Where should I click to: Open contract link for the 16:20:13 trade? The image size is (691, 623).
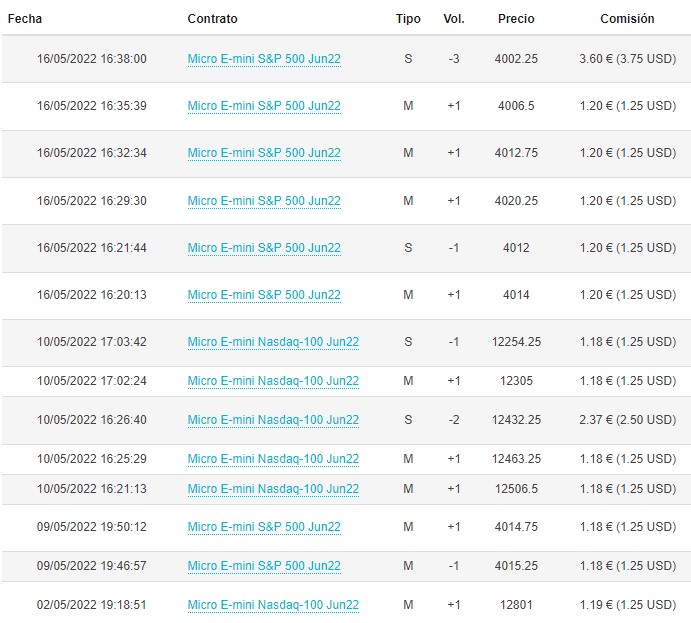click(264, 295)
